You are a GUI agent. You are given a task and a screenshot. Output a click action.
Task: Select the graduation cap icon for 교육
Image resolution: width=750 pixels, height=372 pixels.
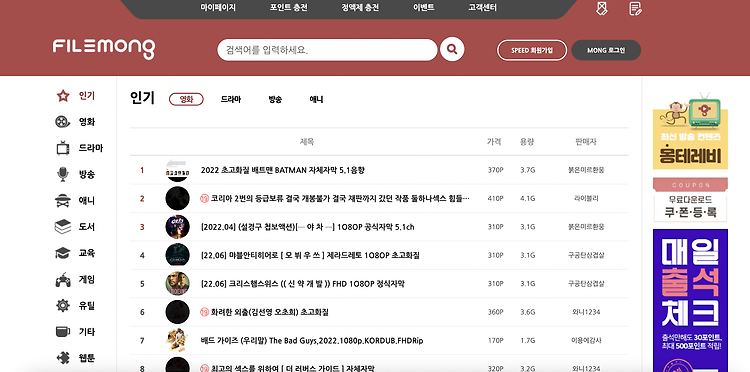click(63, 253)
